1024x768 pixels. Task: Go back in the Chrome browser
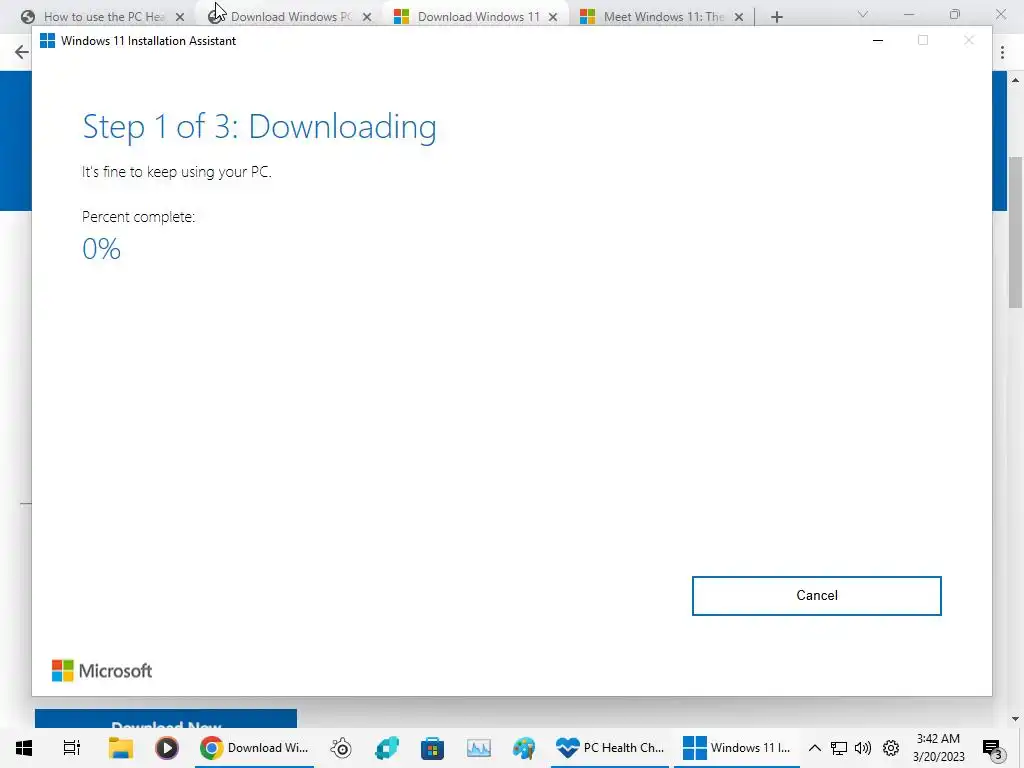coord(22,52)
